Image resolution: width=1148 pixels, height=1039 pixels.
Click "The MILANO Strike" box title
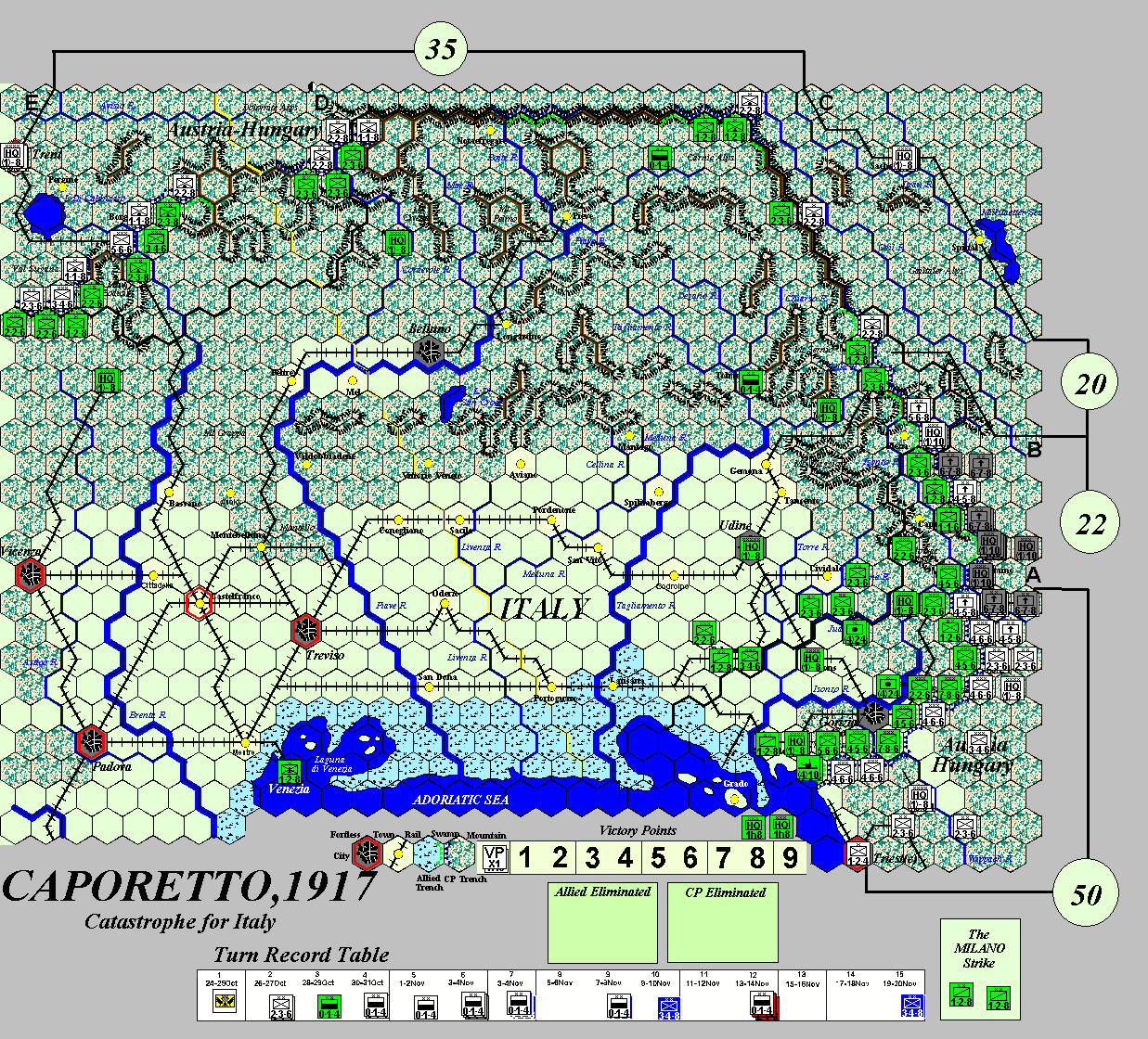(979, 948)
